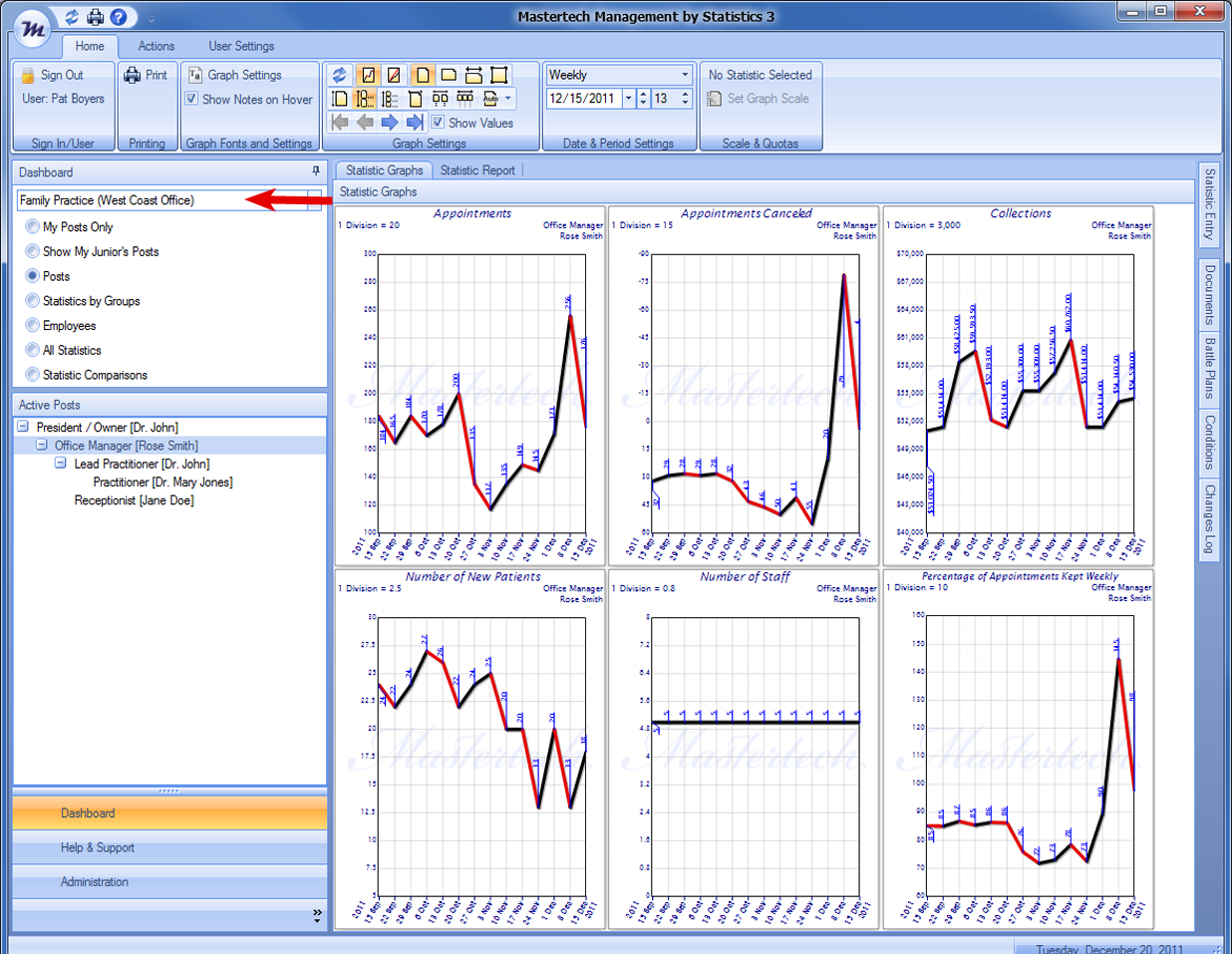Open the Statistic Report tab
This screenshot has height=954, width=1232.
477,170
